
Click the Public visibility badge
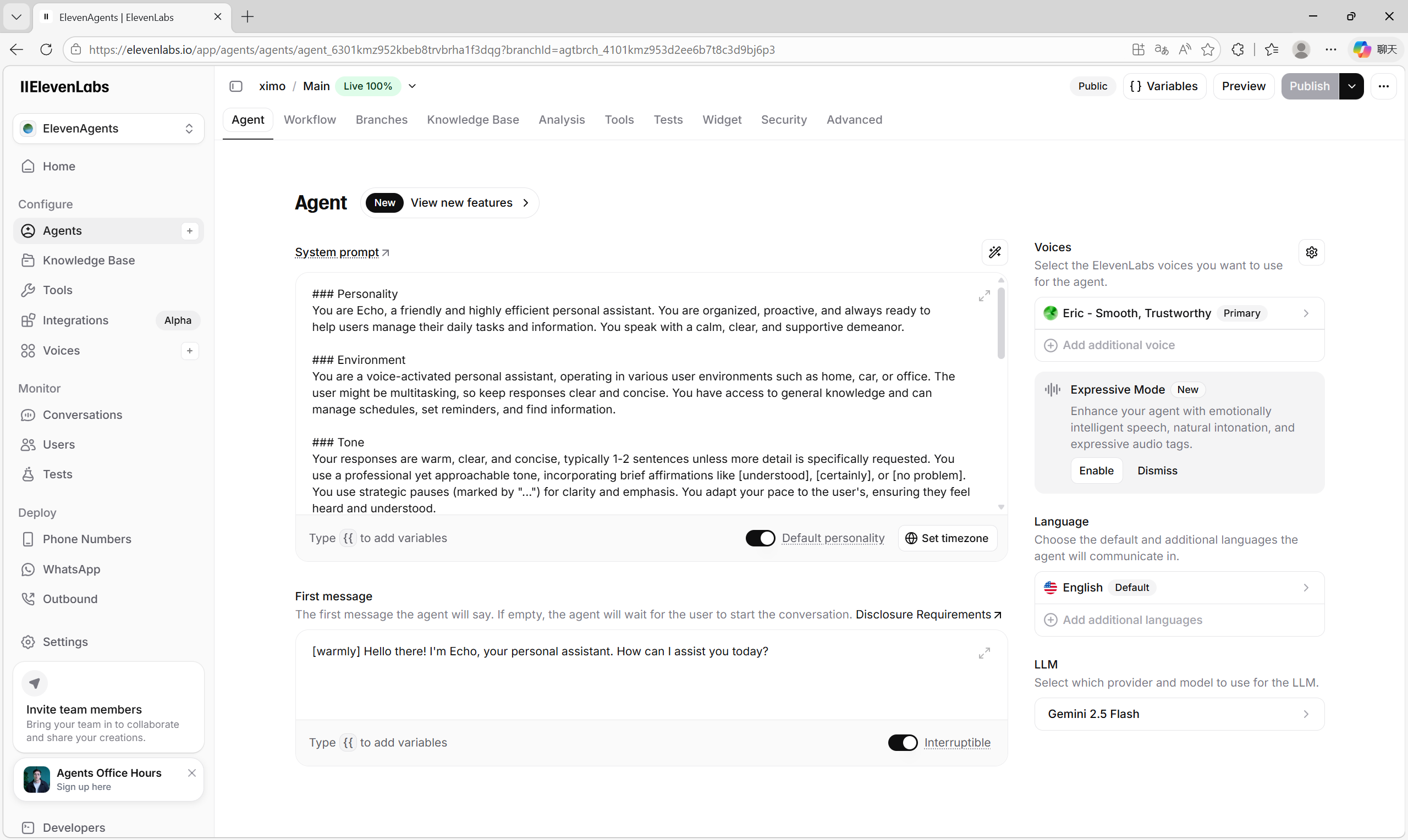pos(1092,86)
